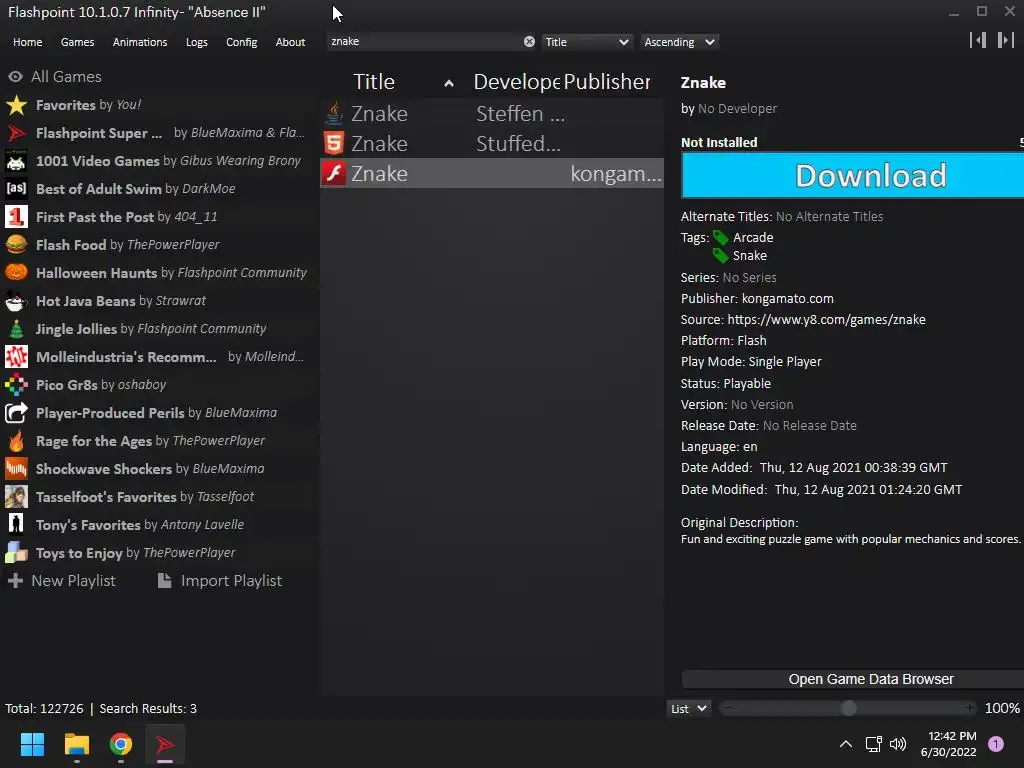This screenshot has height=768, width=1024.
Task: Click the Molleindustria's Recommendations icon
Action: tap(16, 357)
